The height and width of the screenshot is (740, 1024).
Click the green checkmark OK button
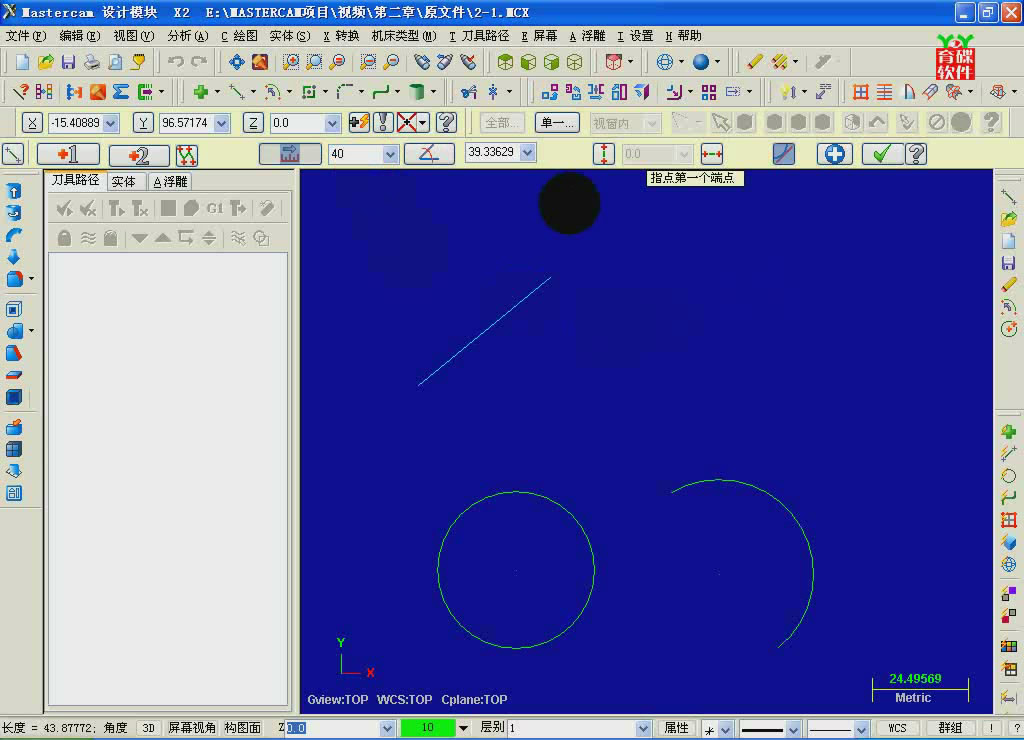pos(881,154)
